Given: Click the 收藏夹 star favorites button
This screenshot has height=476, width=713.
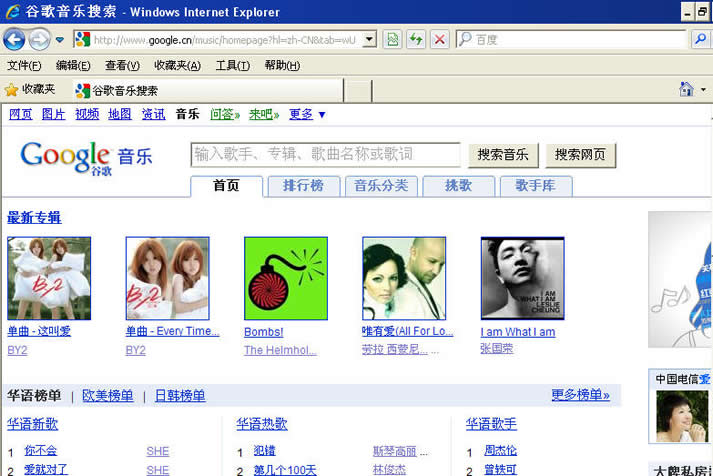Looking at the screenshot, I should [x=30, y=90].
